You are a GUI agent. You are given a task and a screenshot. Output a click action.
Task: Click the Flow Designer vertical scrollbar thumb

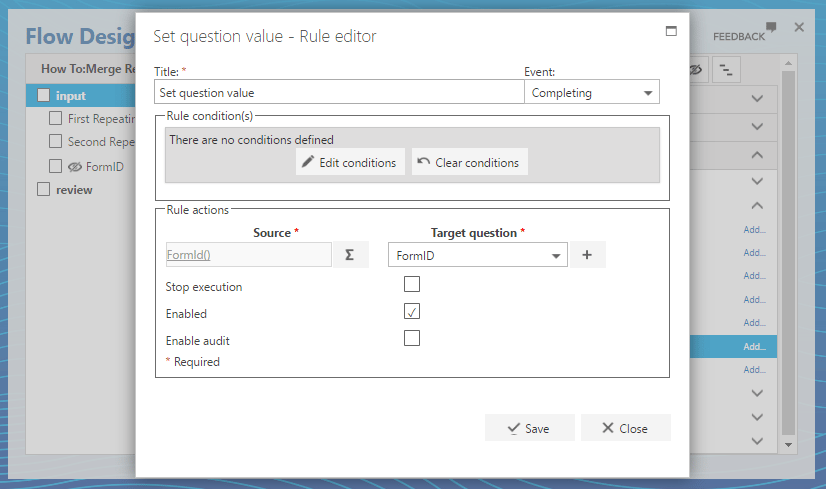click(789, 253)
